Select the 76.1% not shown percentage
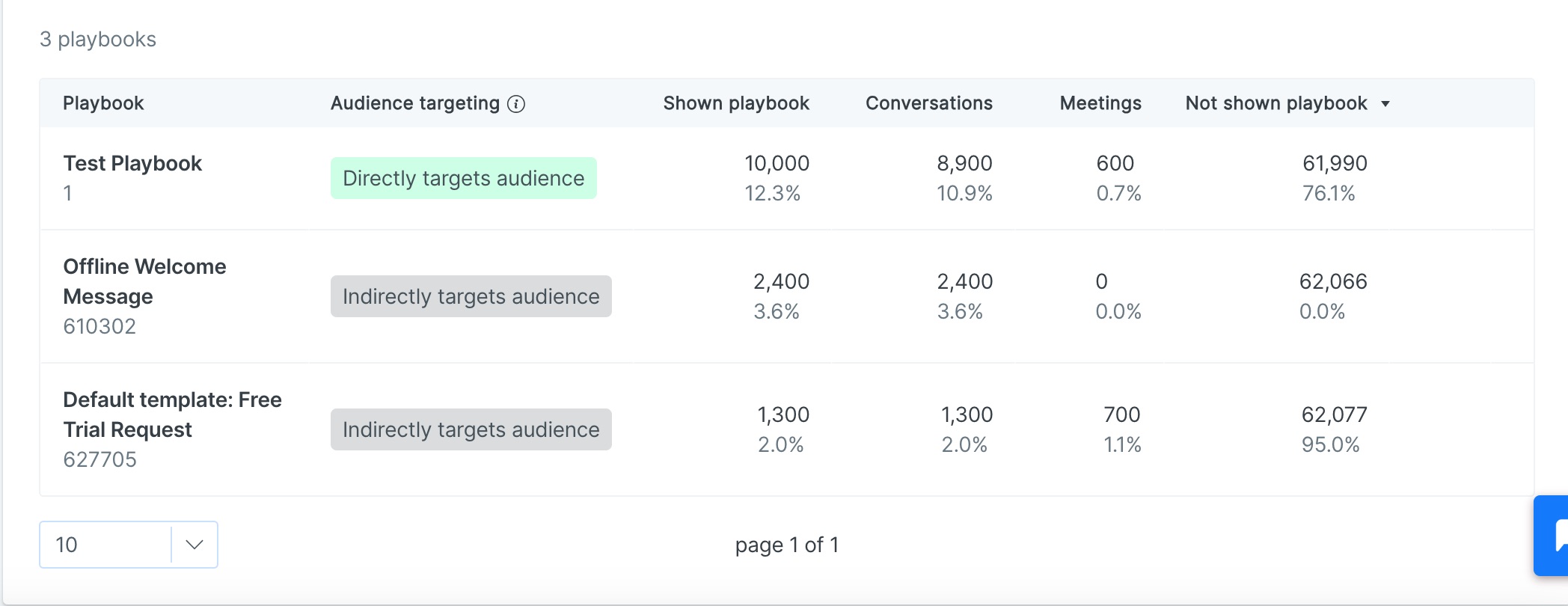Image resolution: width=1568 pixels, height=606 pixels. pyautogui.click(x=1329, y=193)
